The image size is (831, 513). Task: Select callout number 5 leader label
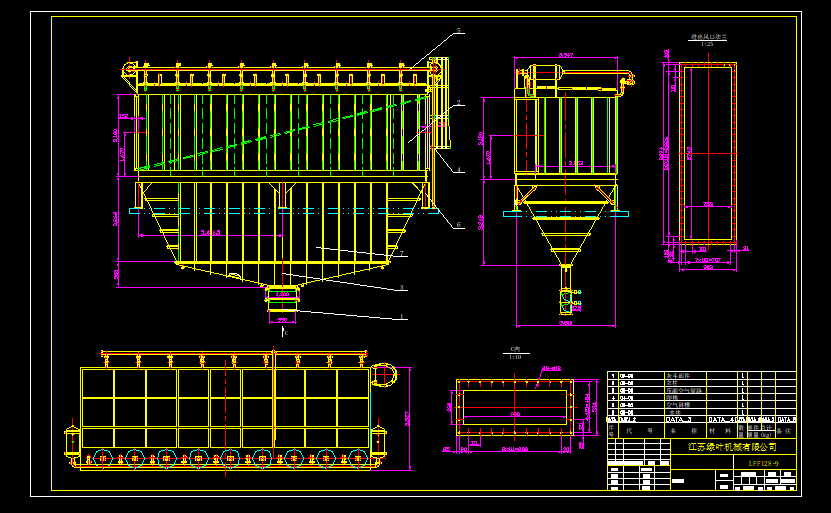459,31
